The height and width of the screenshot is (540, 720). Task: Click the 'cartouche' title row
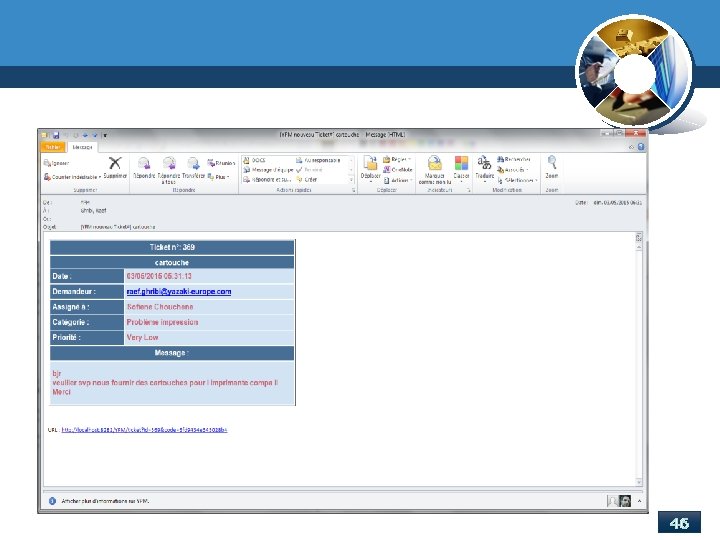[172, 262]
